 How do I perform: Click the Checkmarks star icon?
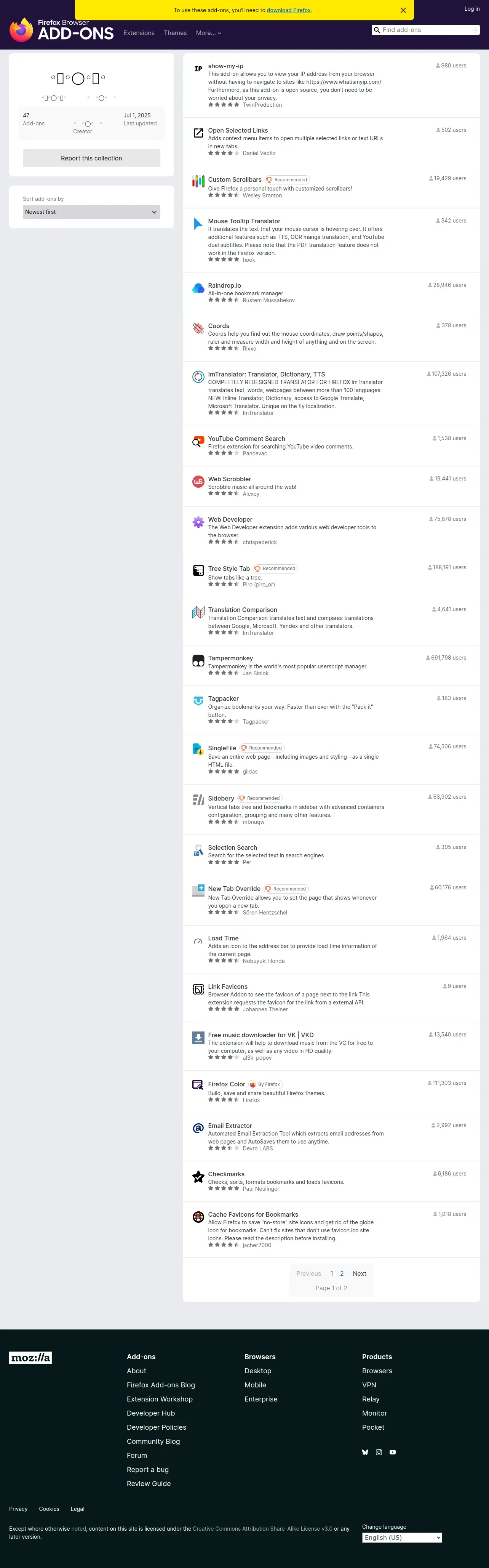click(198, 1177)
